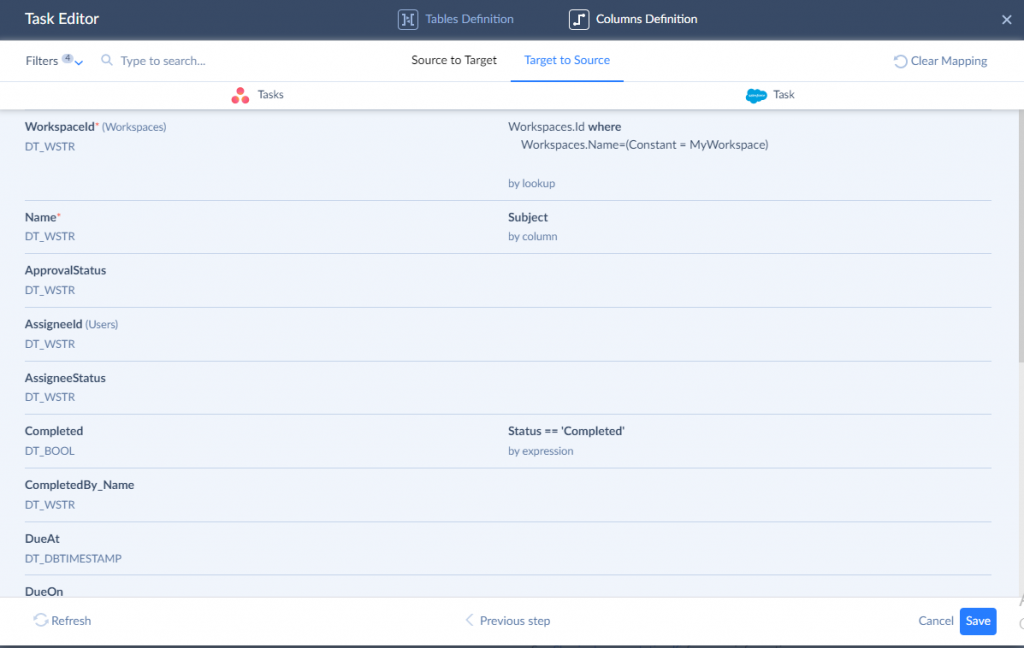Image resolution: width=1024 pixels, height=648 pixels.
Task: Click the Clear Mapping reset icon
Action: (900, 61)
